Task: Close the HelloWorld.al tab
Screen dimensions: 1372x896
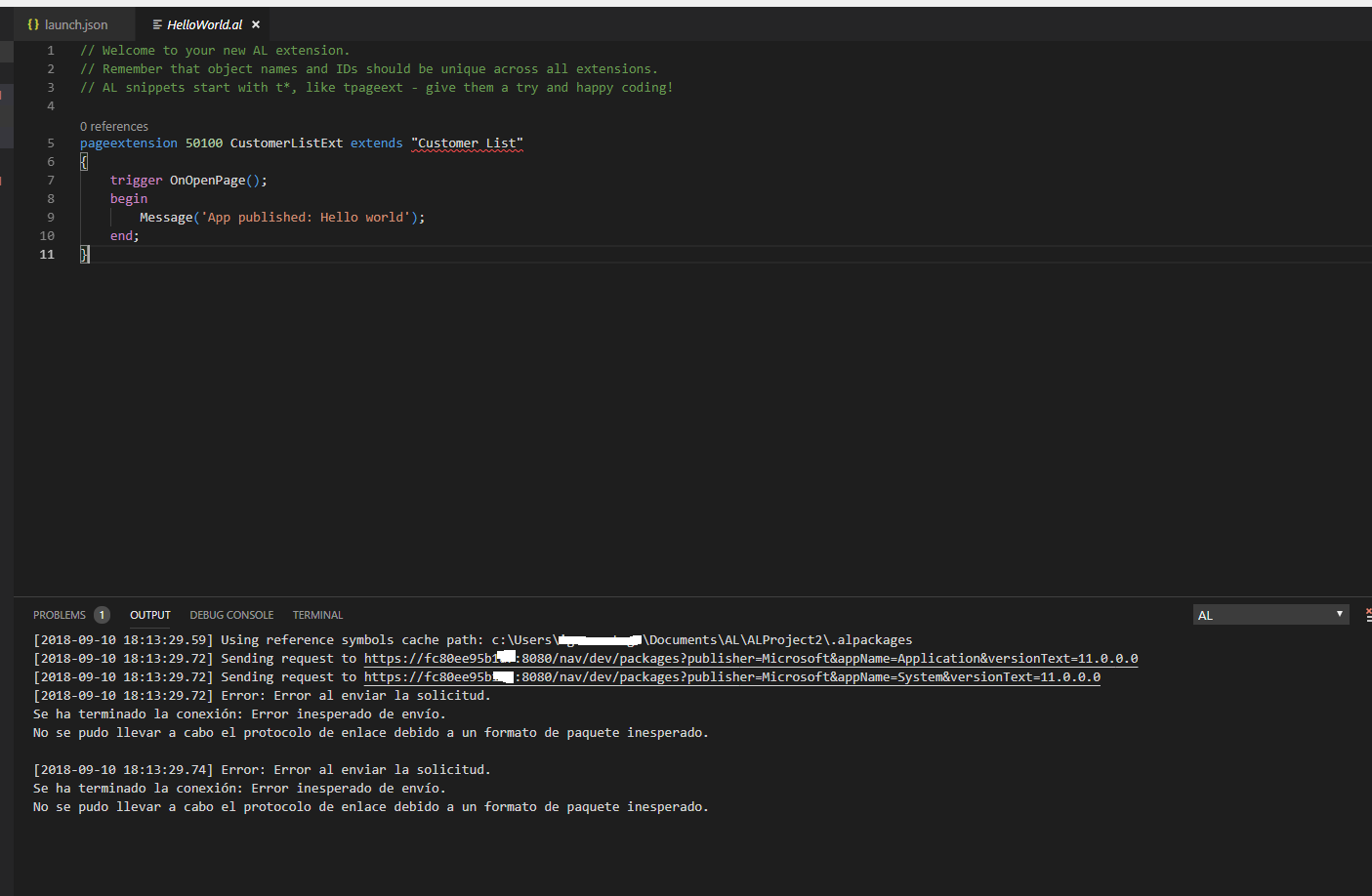Action: (x=255, y=24)
